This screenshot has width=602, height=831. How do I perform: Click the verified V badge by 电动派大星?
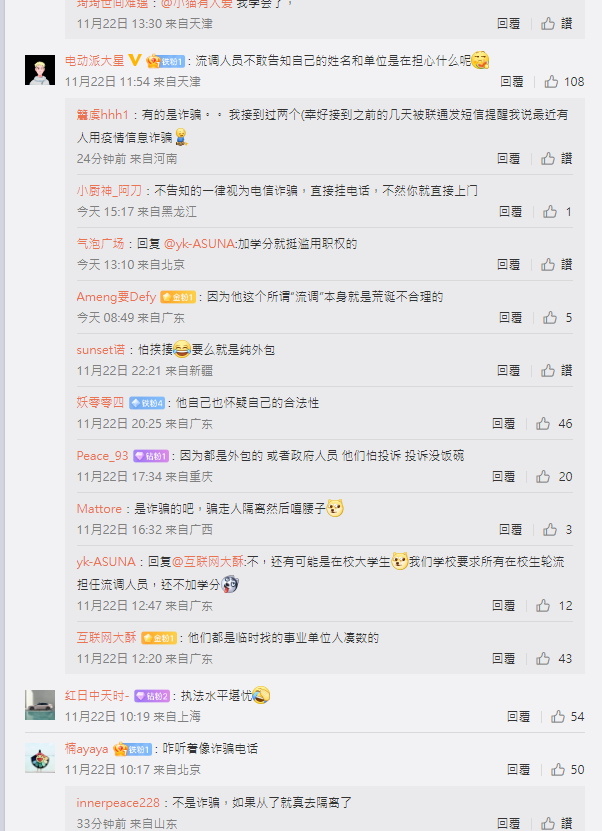pos(135,60)
